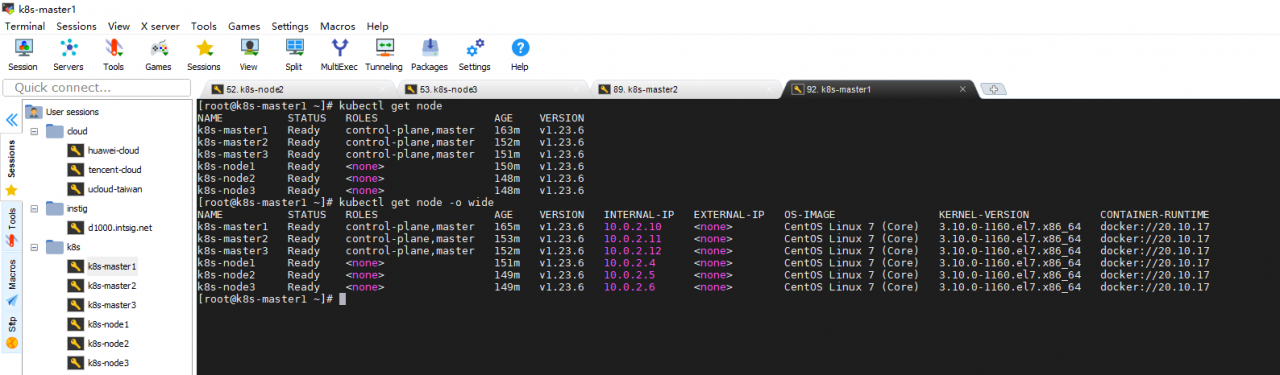Click the Servers toolbar icon
This screenshot has width=1280, height=375.
tap(68, 54)
